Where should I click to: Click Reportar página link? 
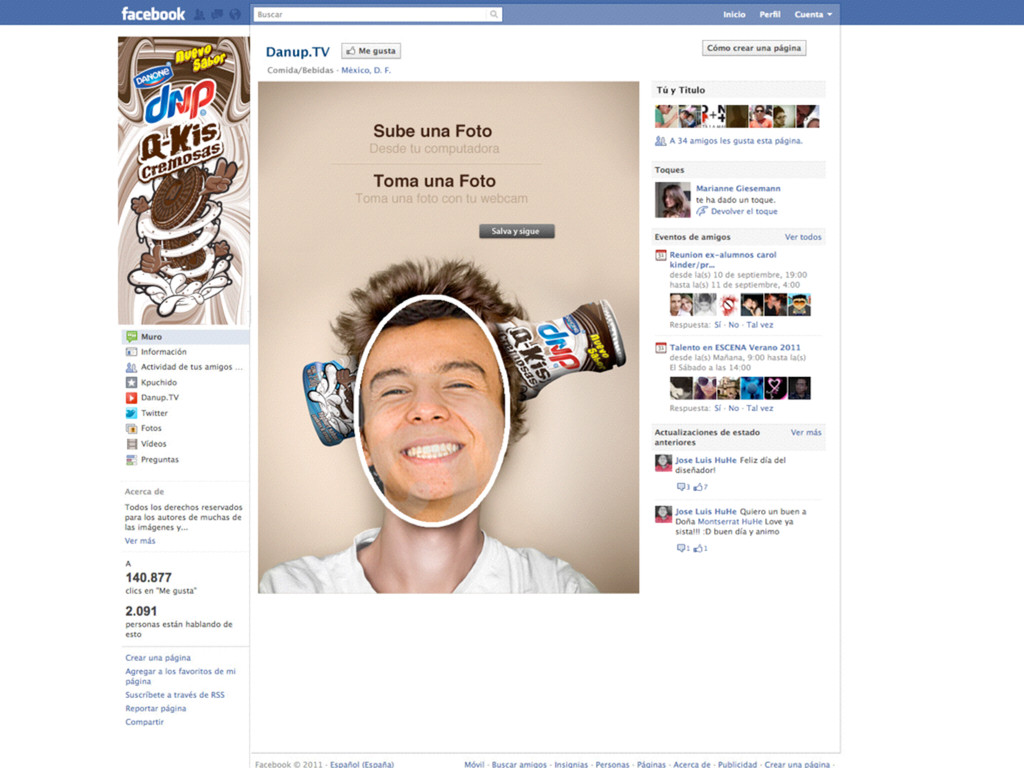click(155, 708)
